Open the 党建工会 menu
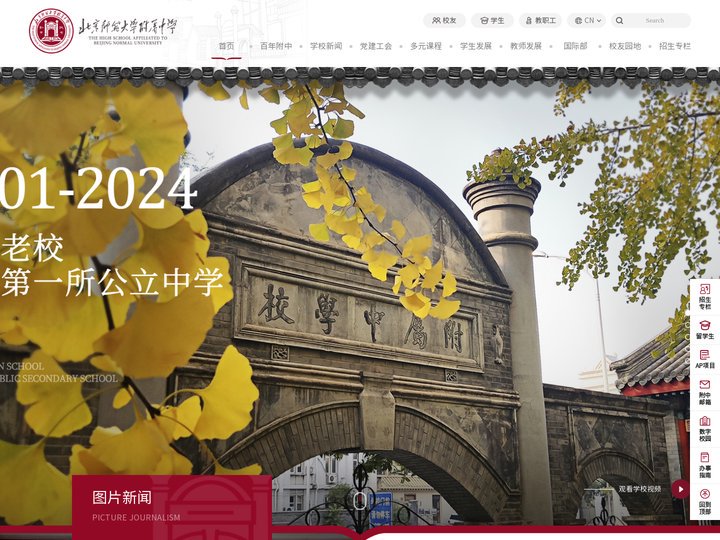 pos(376,46)
